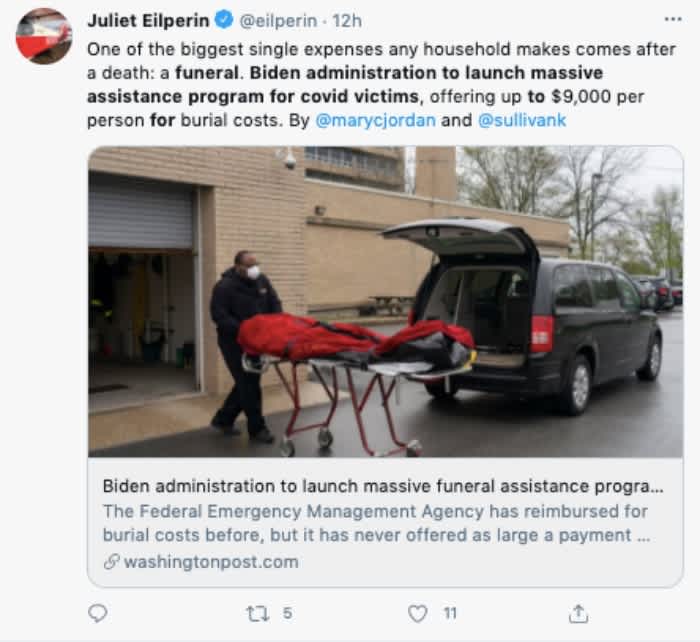This screenshot has height=642, width=700.
Task: Click the tweet body text about funeral expenses
Action: coord(381,85)
